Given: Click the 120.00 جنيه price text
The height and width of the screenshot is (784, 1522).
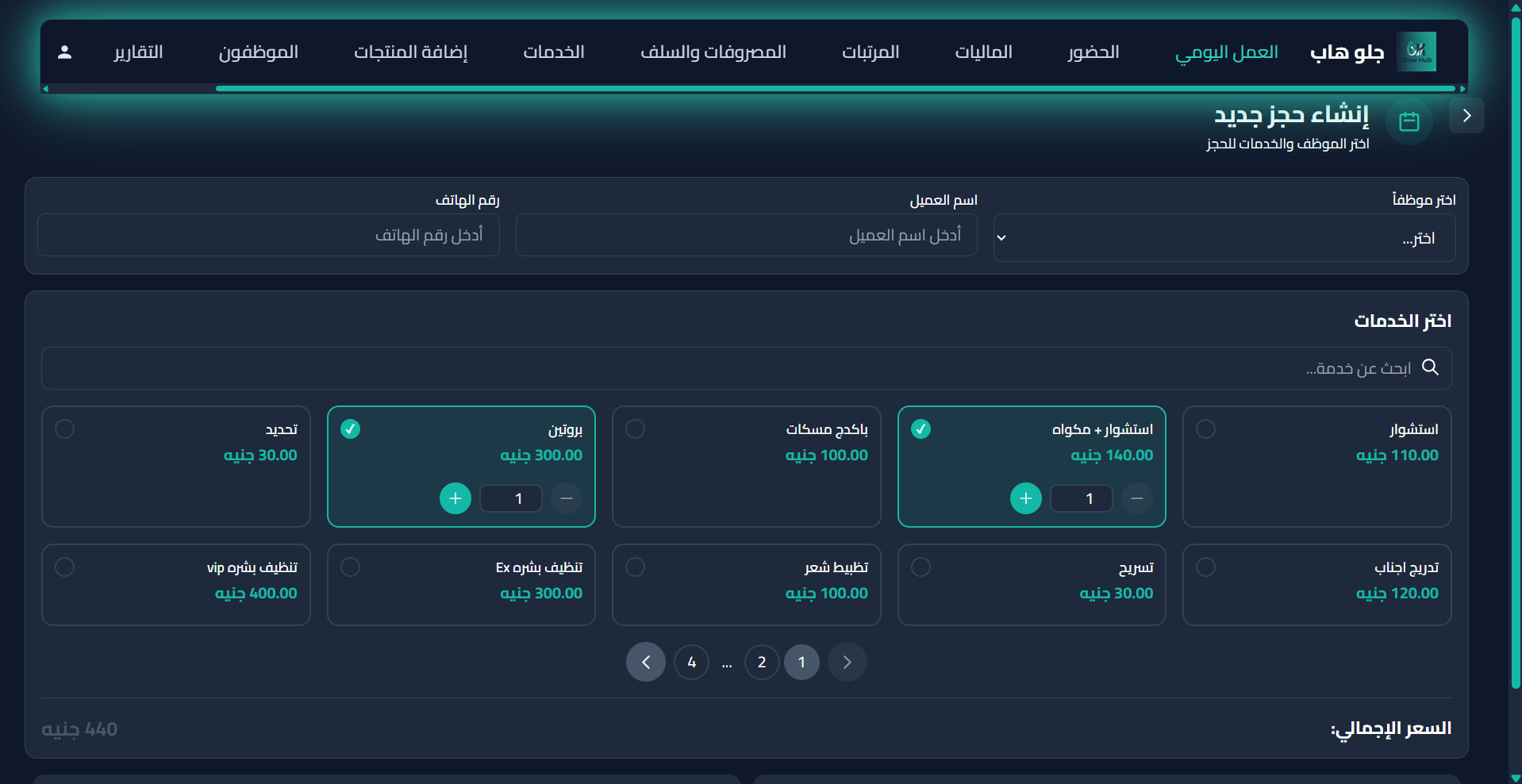Looking at the screenshot, I should [1397, 594].
